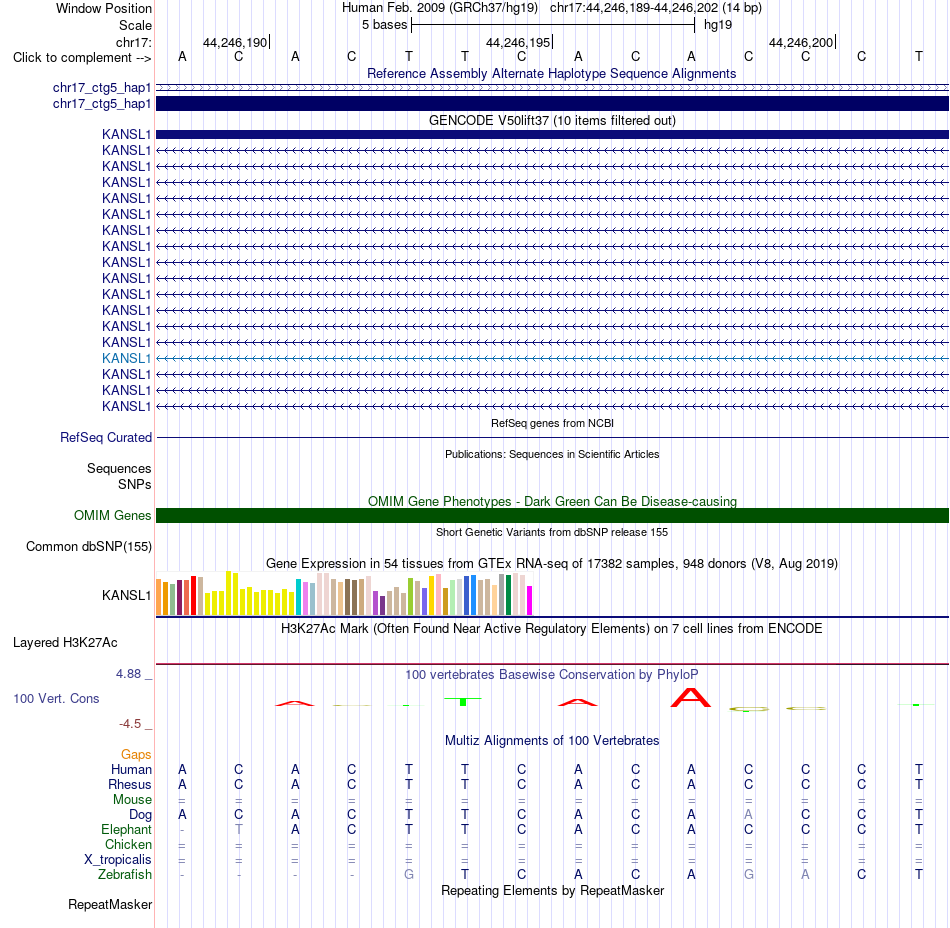
Task: Select the light-blue highlighted KANSL1 transcript label
Action: [126, 359]
